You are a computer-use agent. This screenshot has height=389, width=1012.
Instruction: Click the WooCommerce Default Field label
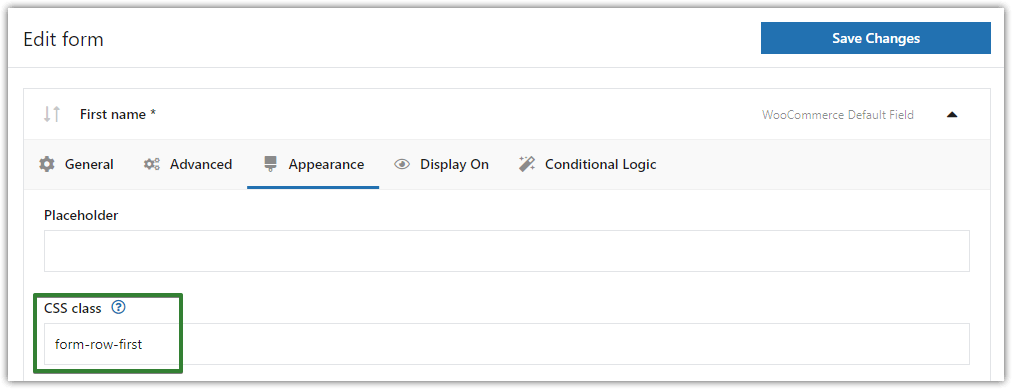[x=838, y=115]
